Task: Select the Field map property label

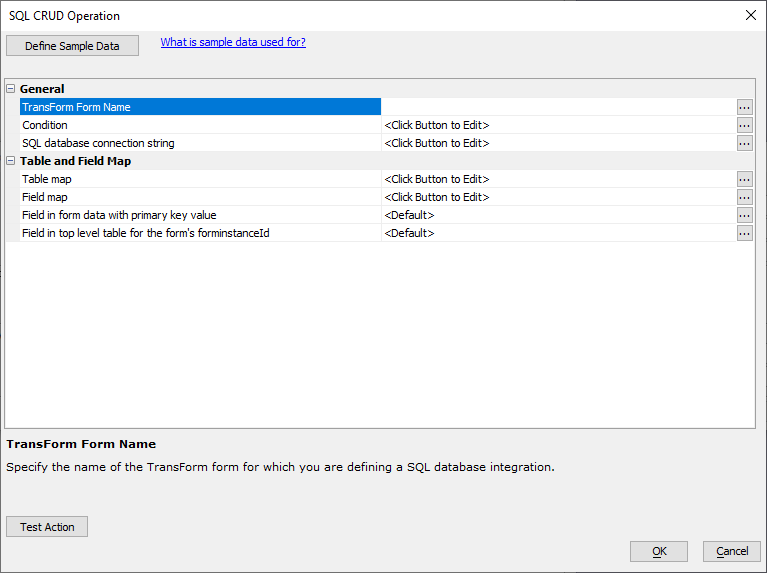Action: tap(45, 197)
